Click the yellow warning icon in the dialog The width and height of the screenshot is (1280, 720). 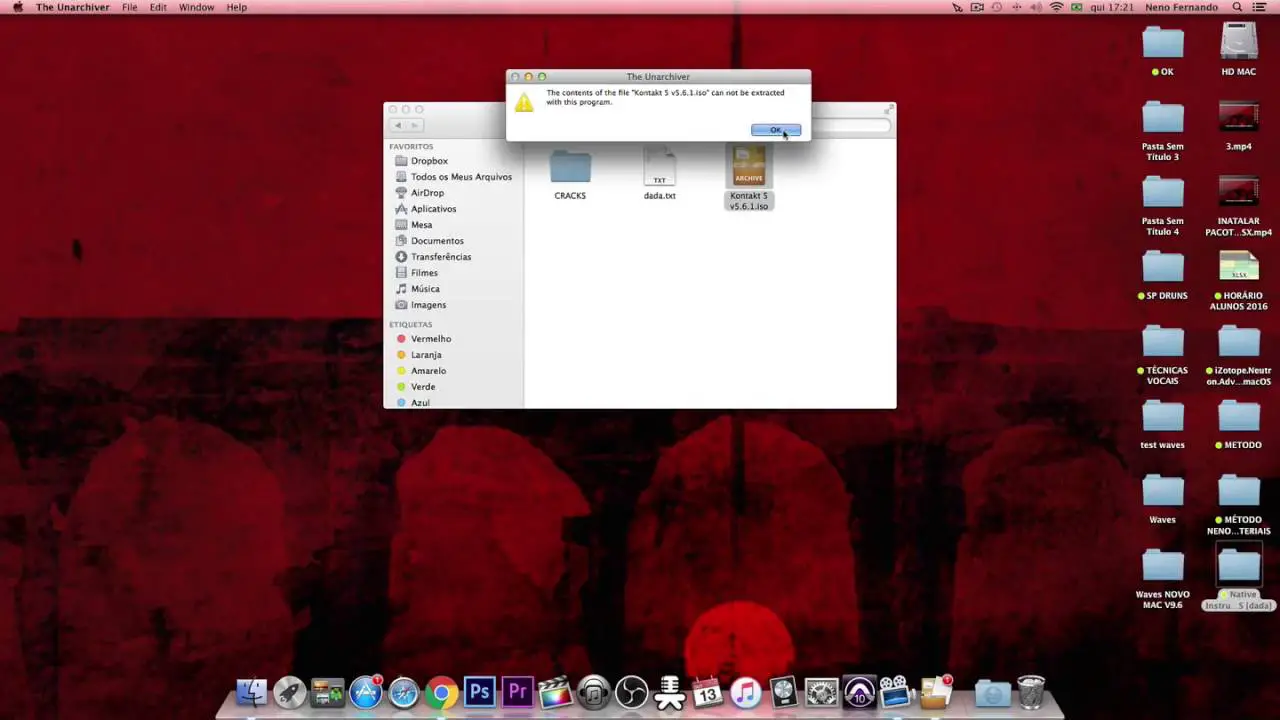point(524,102)
